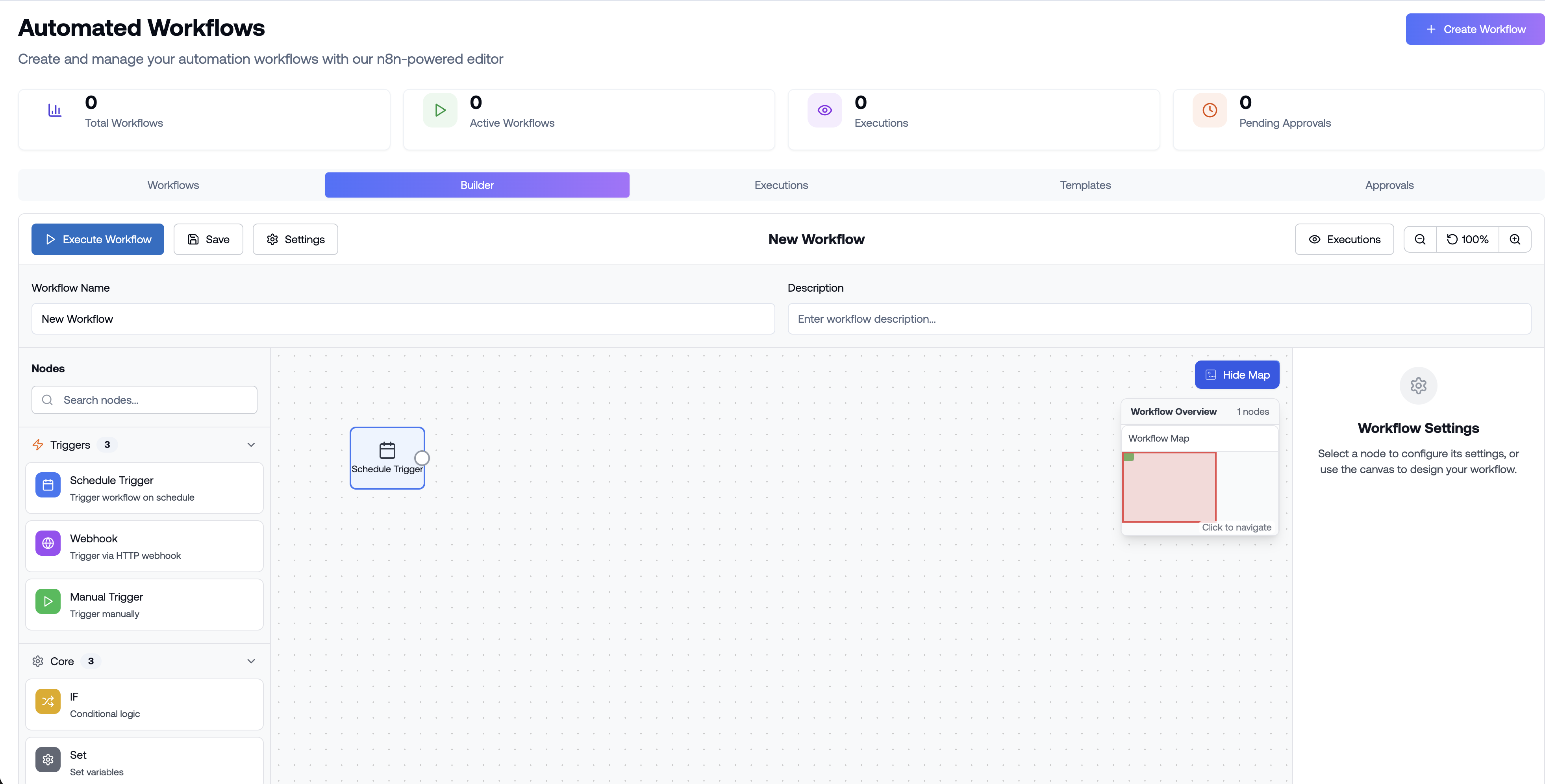This screenshot has width=1545, height=784.
Task: Click the Create Workflow button
Action: coord(1475,30)
